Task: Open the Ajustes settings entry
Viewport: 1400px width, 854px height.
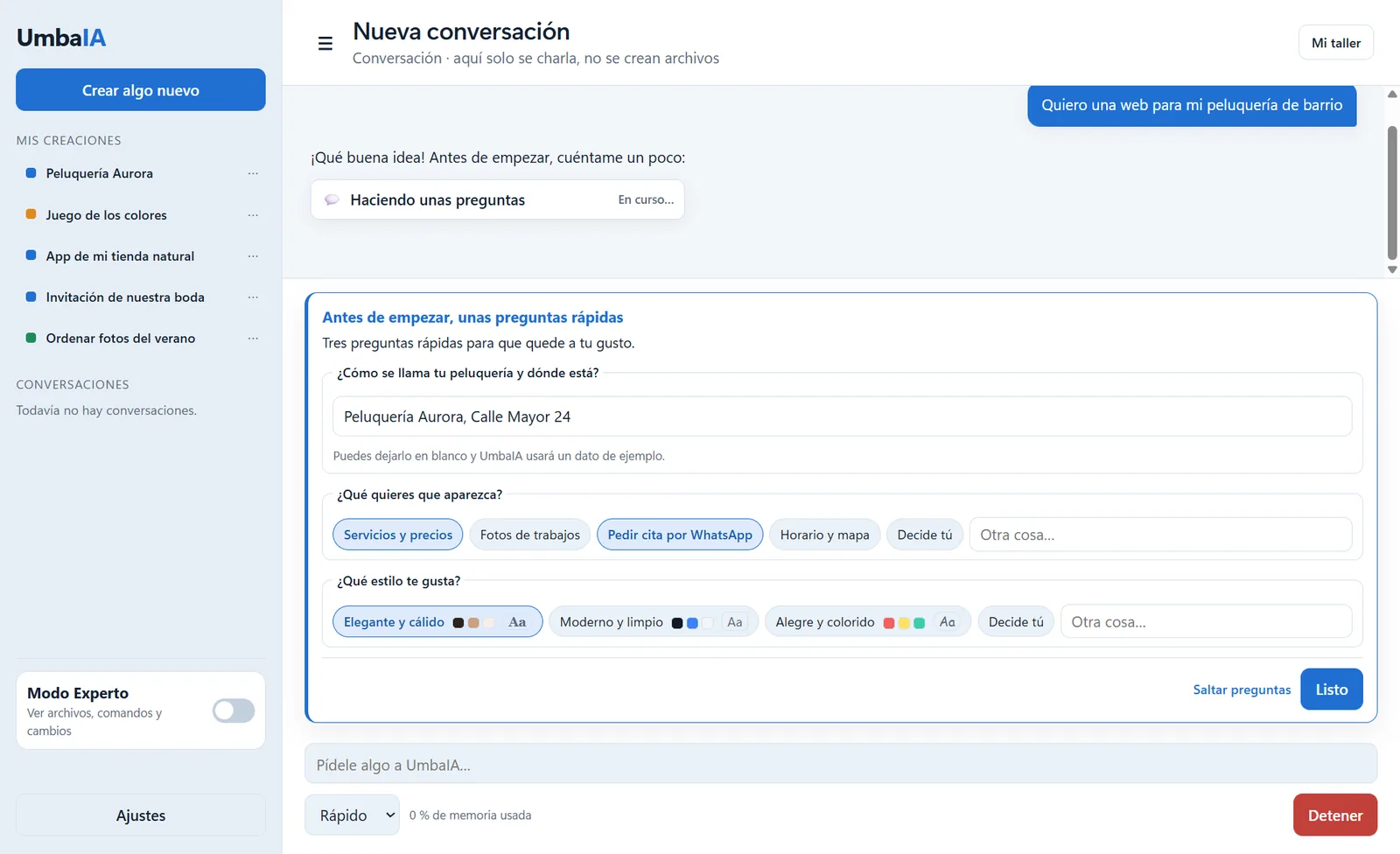Action: [x=141, y=815]
